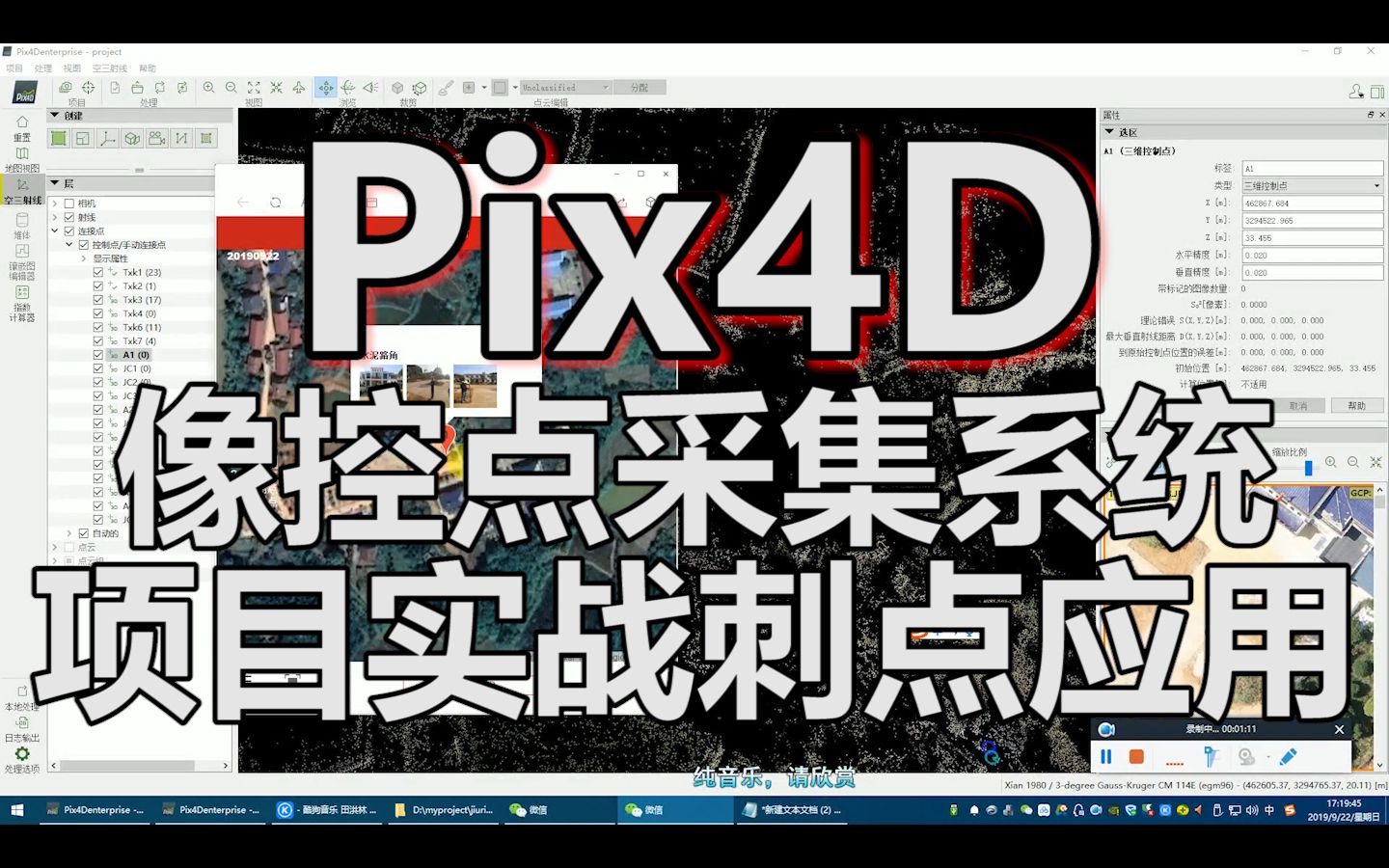1389x868 pixels.
Task: Click the Help button in properties panel
Action: (x=1357, y=406)
